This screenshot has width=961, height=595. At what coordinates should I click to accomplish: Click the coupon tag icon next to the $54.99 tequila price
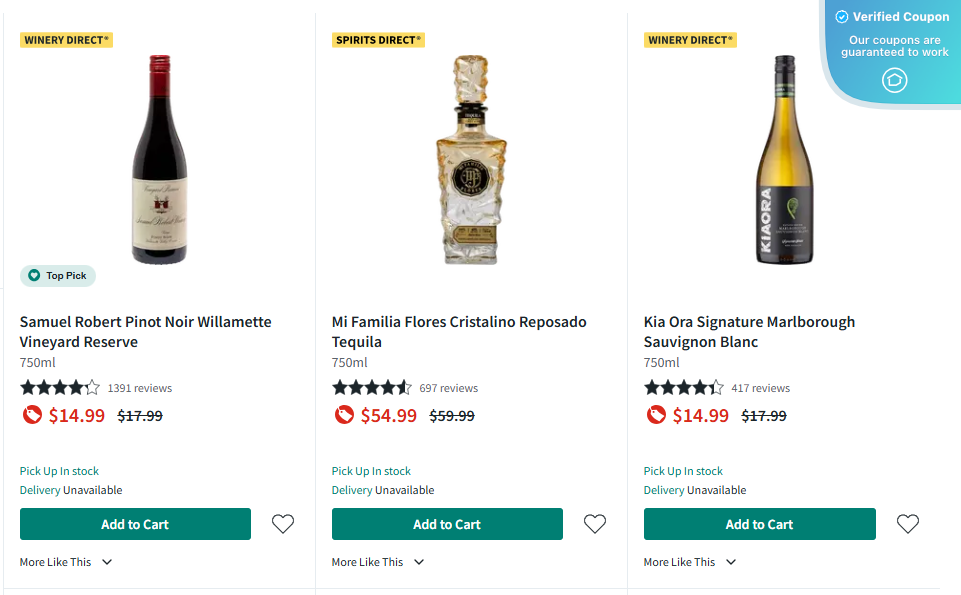pos(343,415)
